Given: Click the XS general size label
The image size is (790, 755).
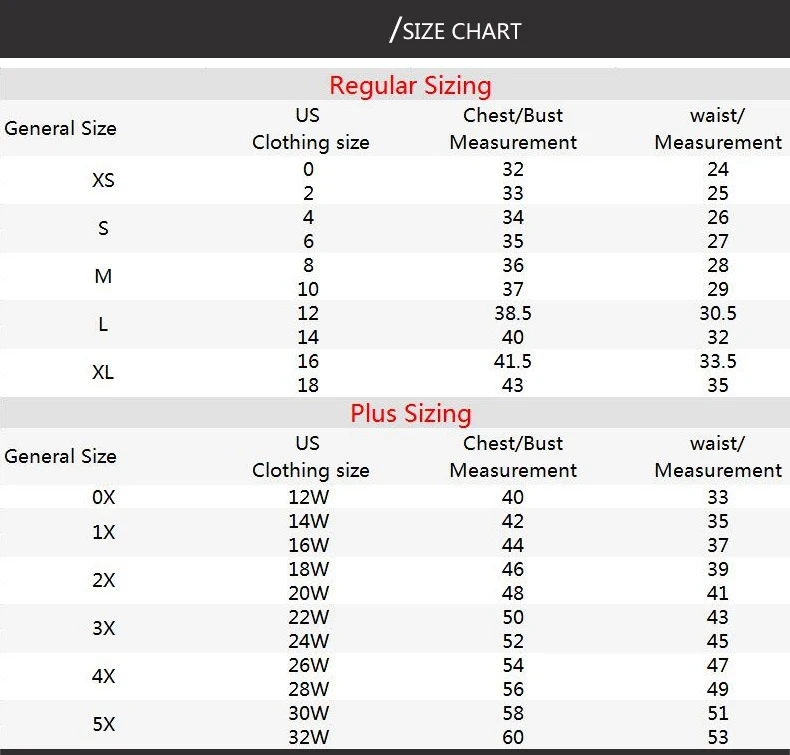Looking at the screenshot, I should (x=103, y=180).
